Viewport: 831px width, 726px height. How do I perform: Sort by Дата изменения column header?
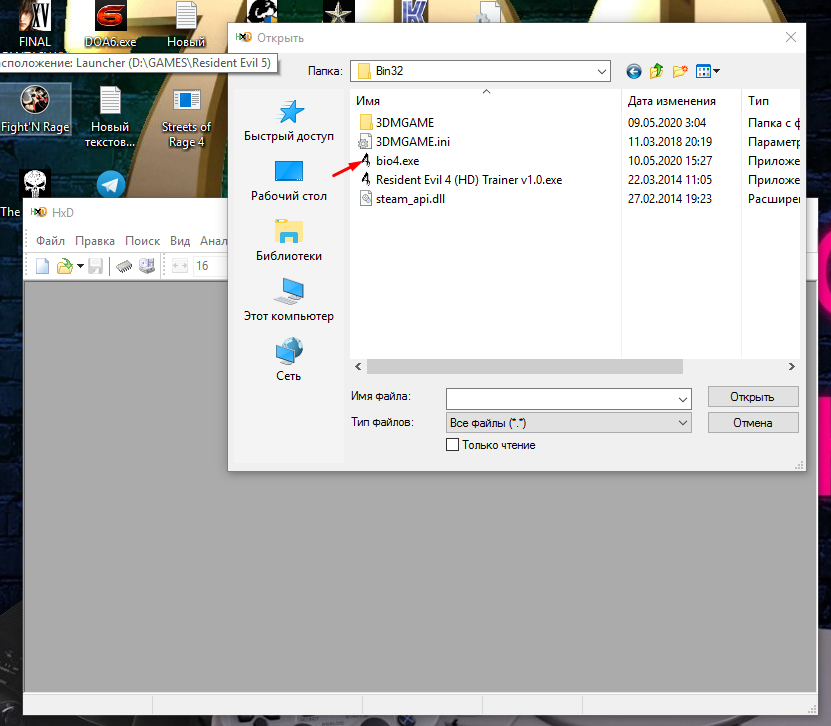pyautogui.click(x=681, y=101)
